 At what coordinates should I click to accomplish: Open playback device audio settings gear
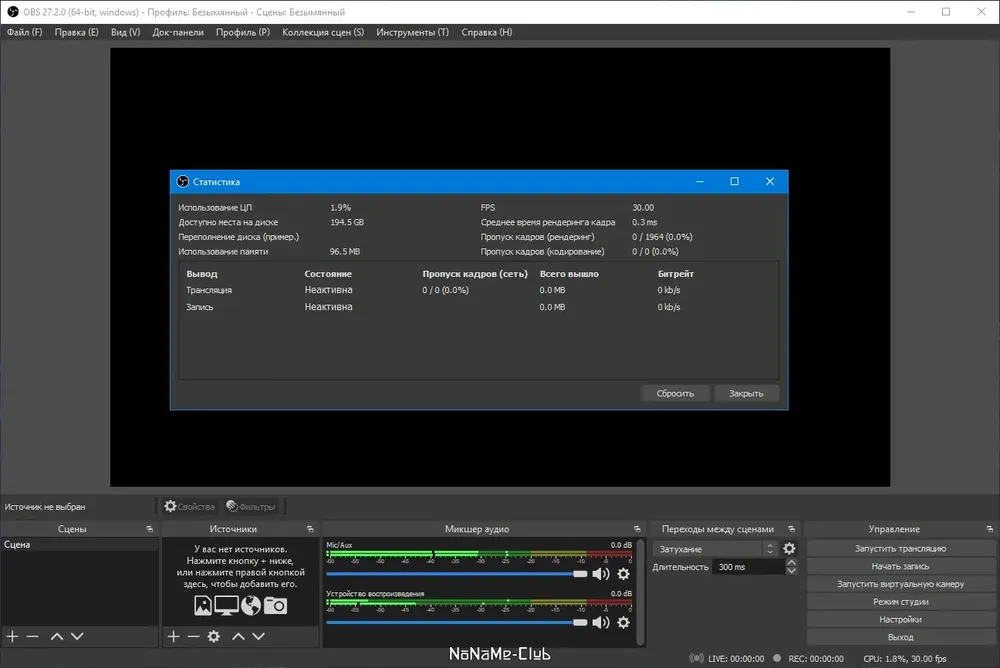point(624,622)
